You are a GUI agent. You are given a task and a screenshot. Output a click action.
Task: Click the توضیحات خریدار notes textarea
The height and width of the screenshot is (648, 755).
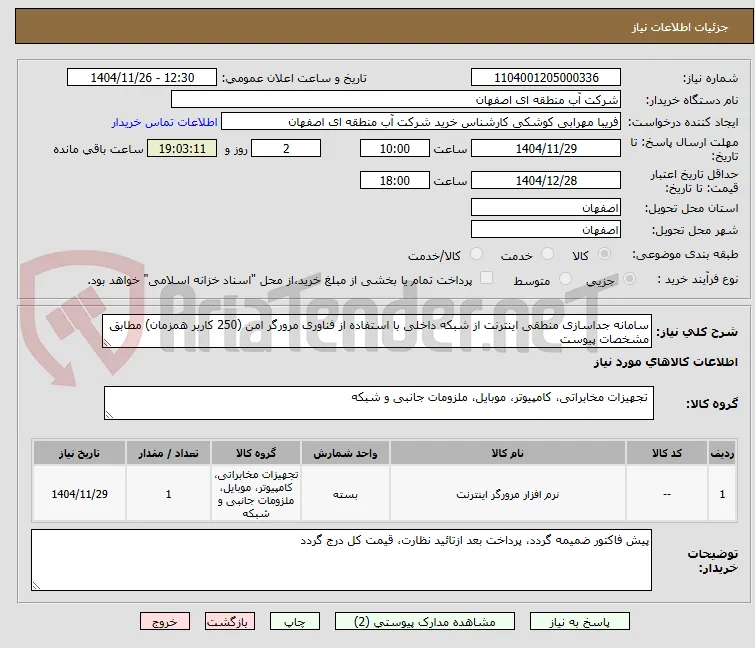pos(341,560)
